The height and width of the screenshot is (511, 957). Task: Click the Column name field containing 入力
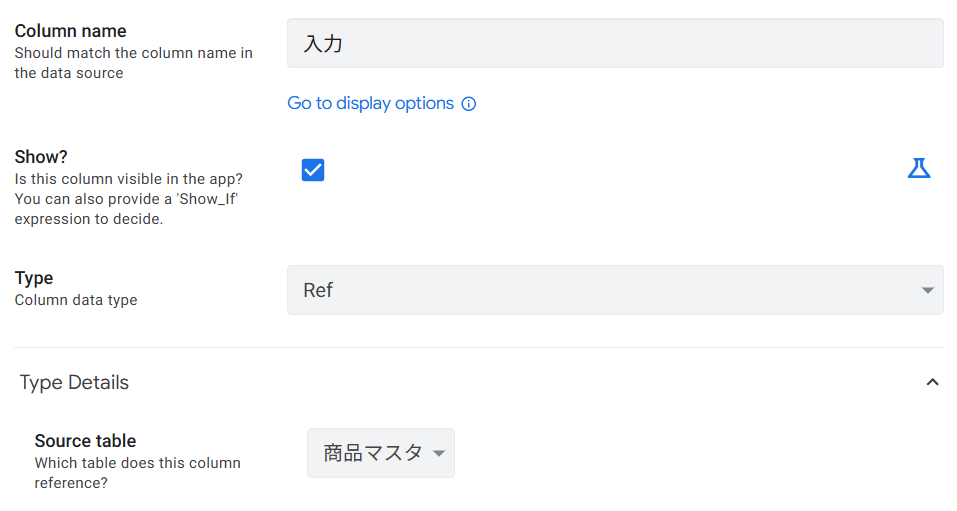point(614,44)
